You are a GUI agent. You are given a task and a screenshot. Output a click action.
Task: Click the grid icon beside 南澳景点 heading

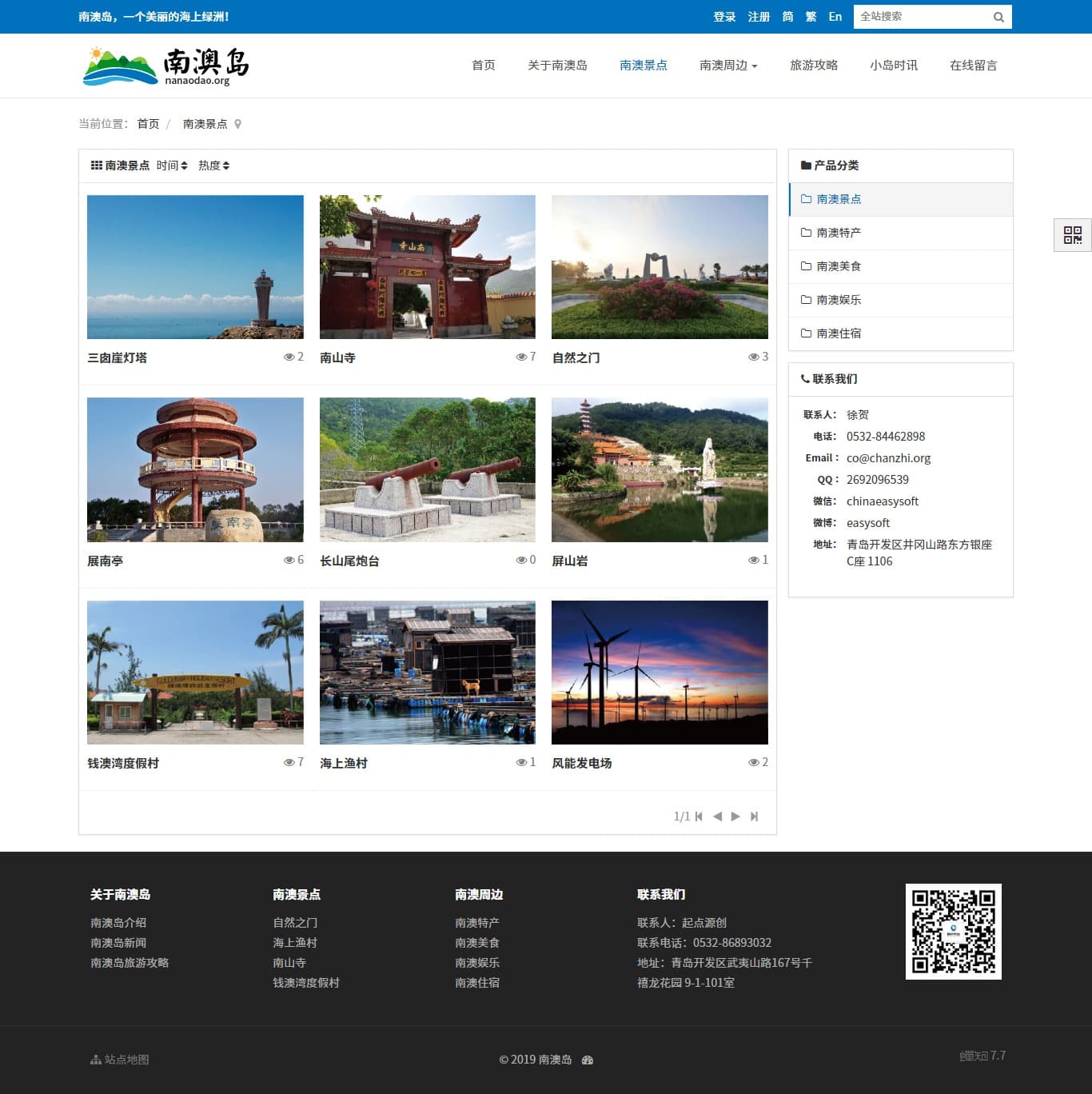(x=96, y=166)
